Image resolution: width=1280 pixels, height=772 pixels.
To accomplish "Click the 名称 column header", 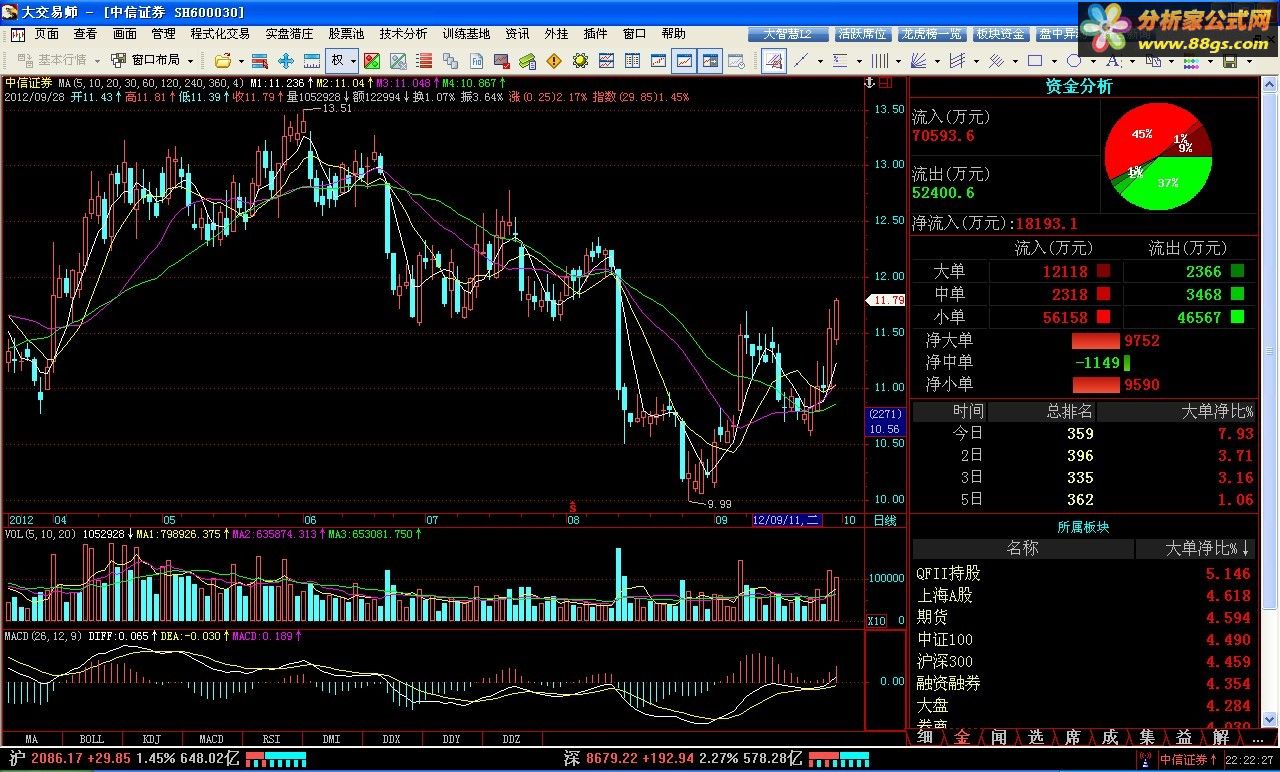I will tap(1022, 549).
